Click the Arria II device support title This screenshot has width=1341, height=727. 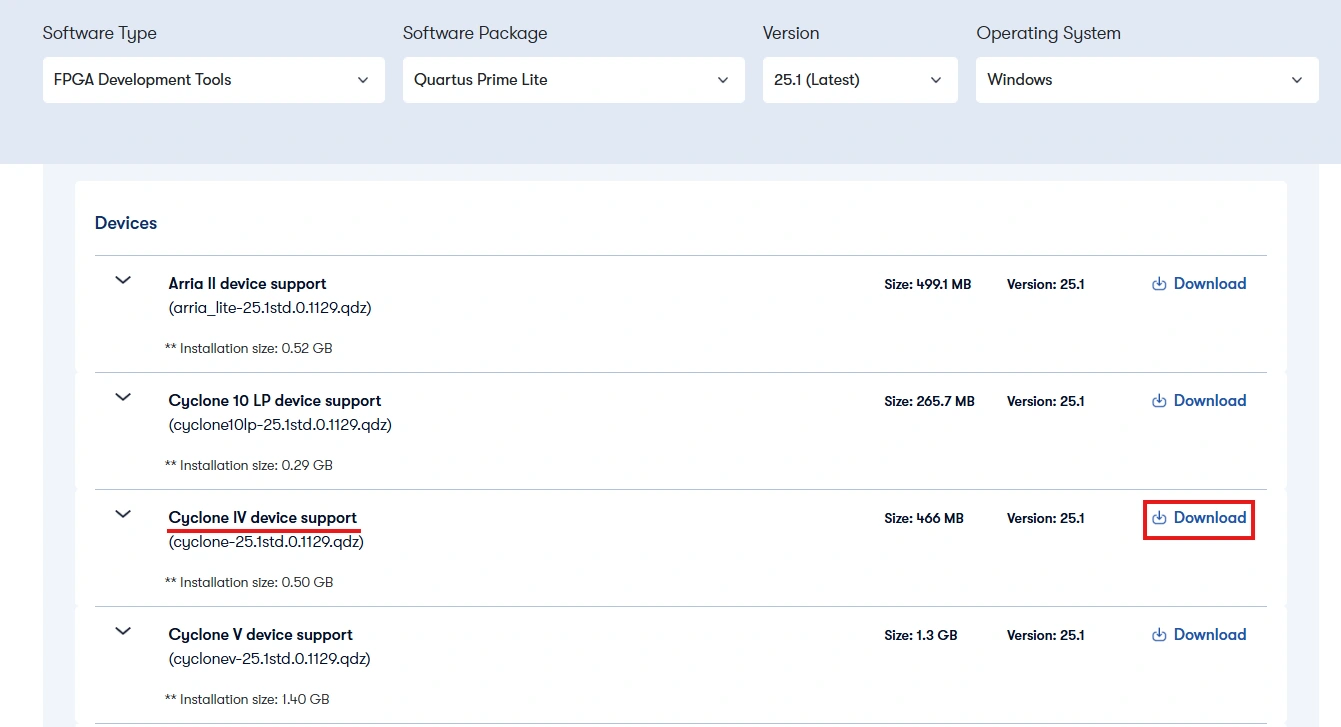tap(247, 284)
